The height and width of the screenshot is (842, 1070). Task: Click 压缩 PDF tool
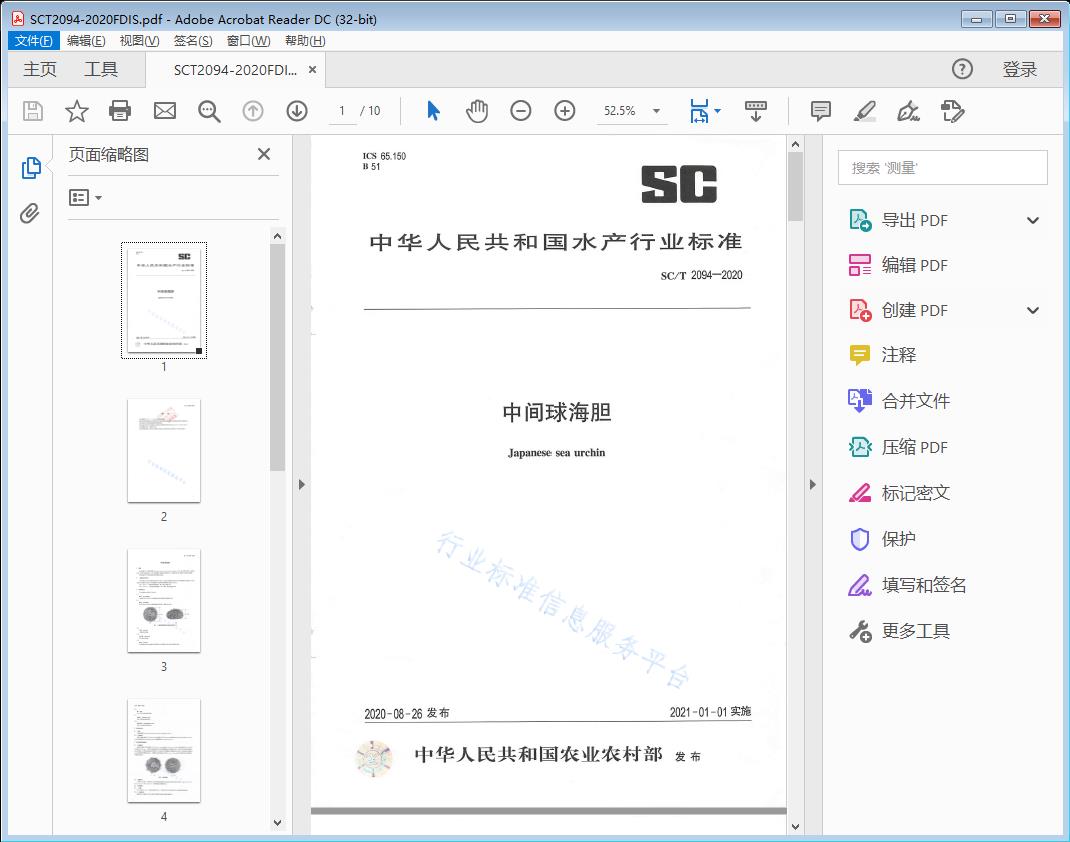[914, 447]
